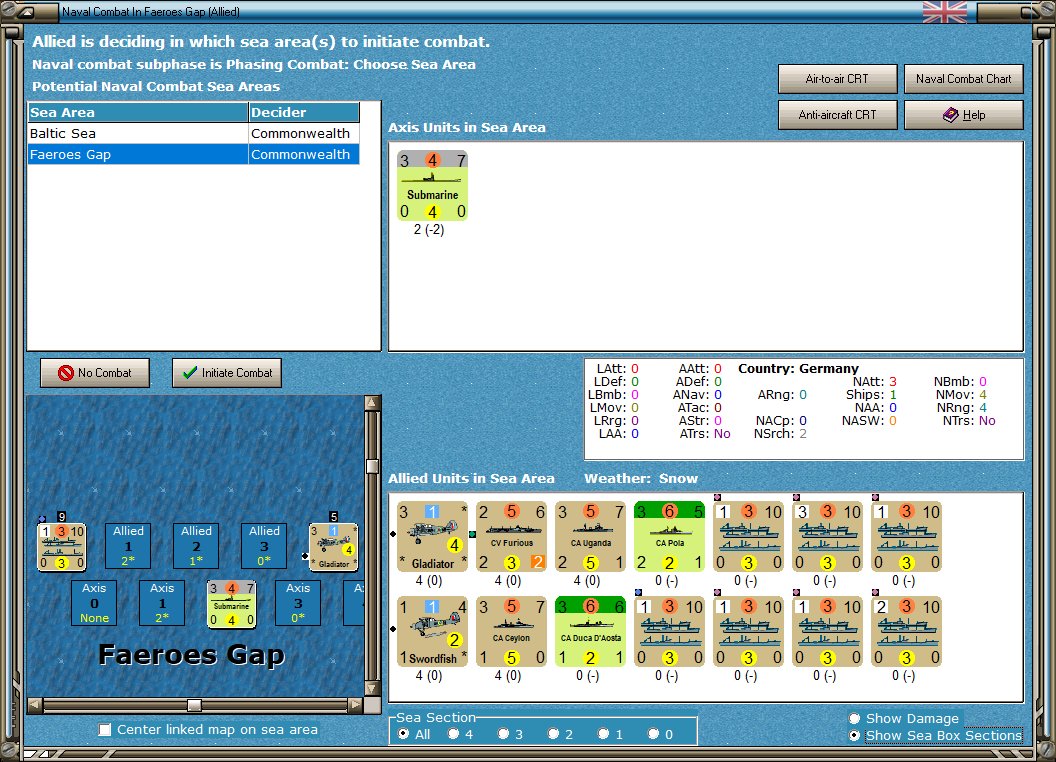Viewport: 1056px width, 762px height.
Task: Select the CA Uganda cruiser unit
Action: 591,536
